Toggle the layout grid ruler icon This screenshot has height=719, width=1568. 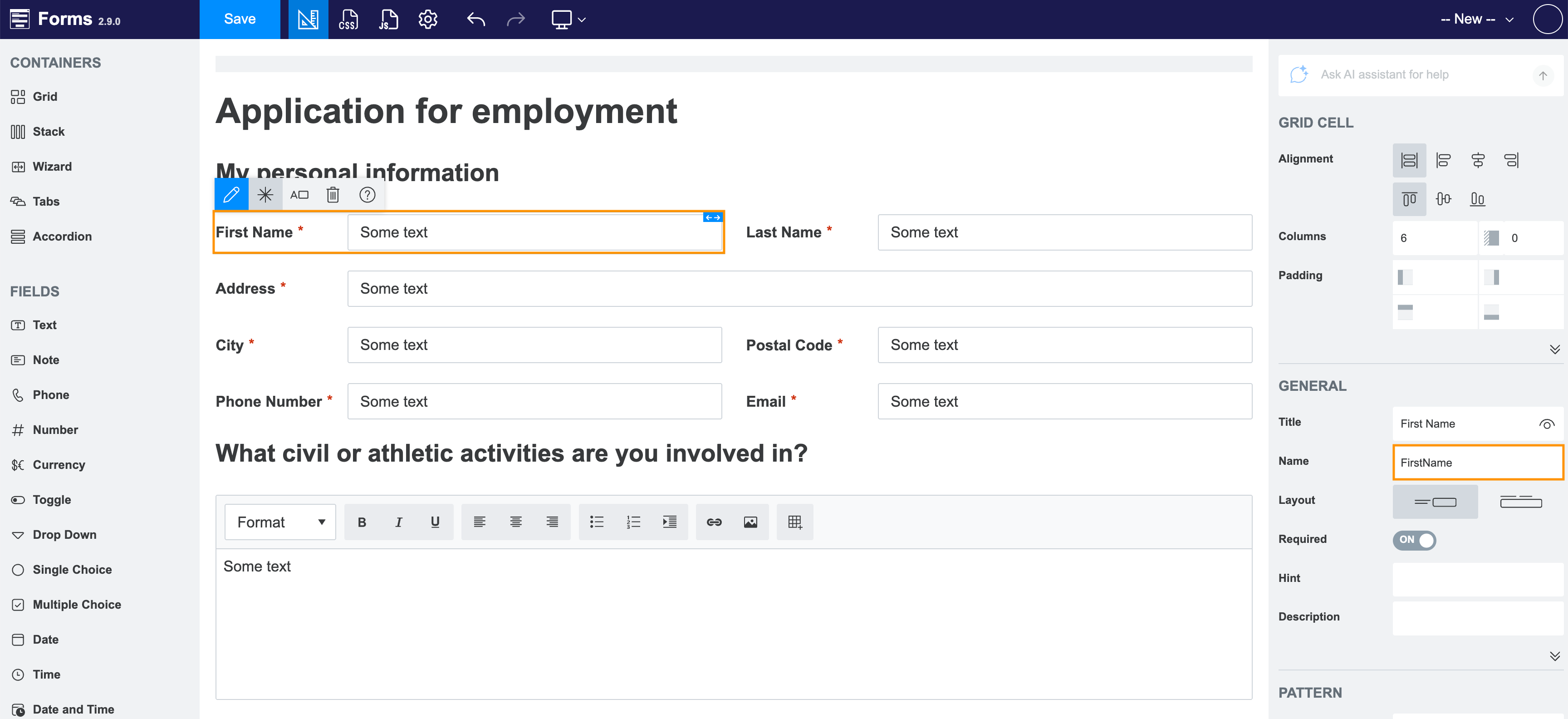[308, 20]
